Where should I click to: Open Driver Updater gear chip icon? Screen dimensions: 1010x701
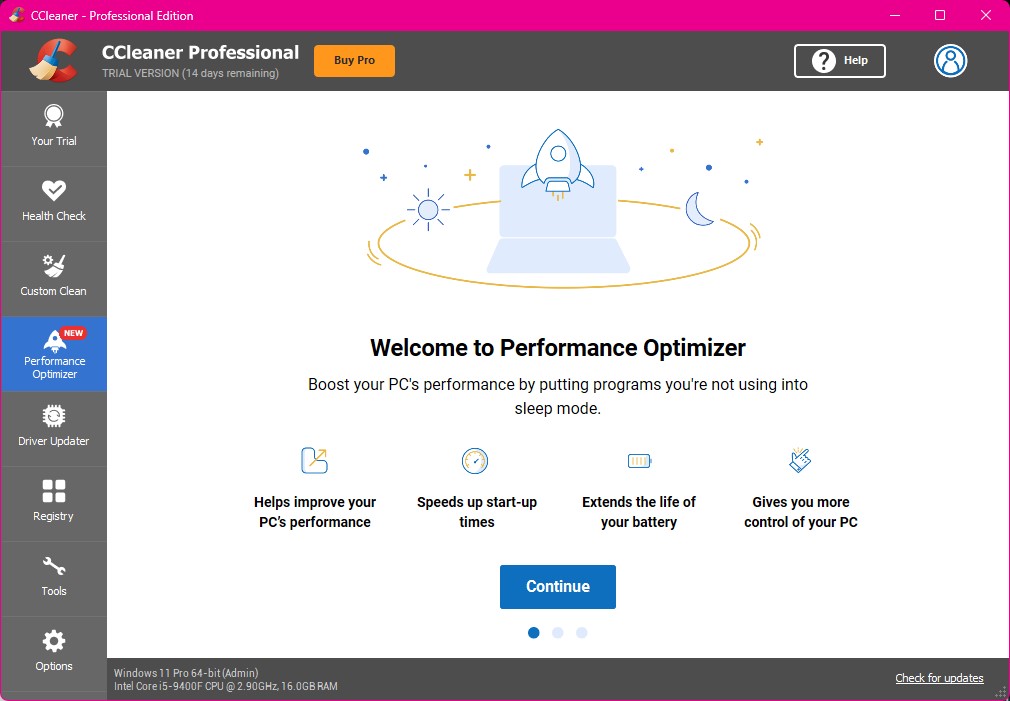point(53,416)
